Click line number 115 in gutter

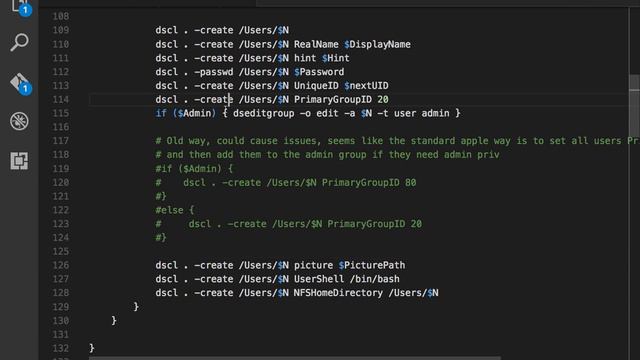(60, 113)
